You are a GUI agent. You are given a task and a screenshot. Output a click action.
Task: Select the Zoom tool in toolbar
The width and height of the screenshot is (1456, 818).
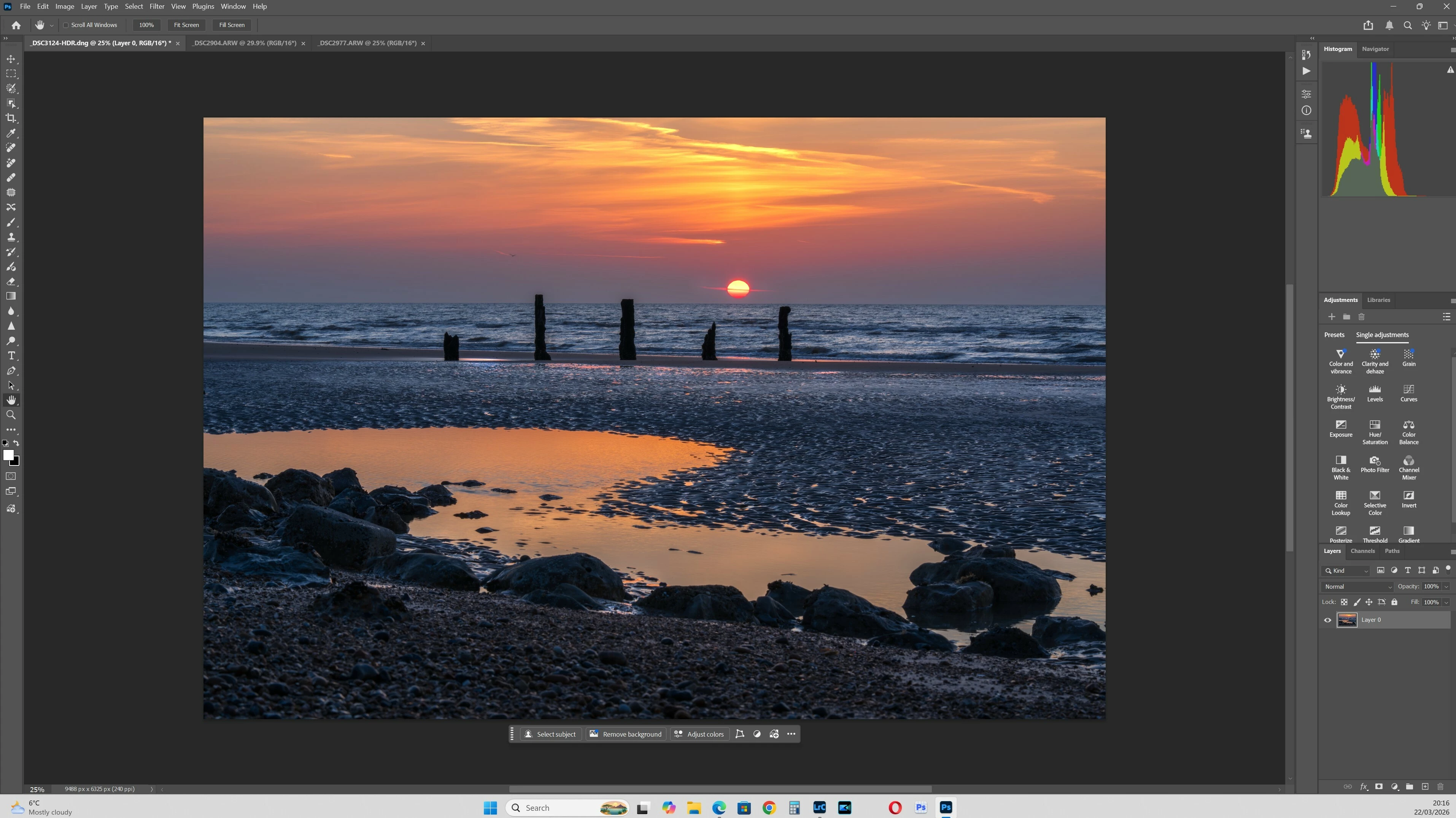tap(11, 415)
